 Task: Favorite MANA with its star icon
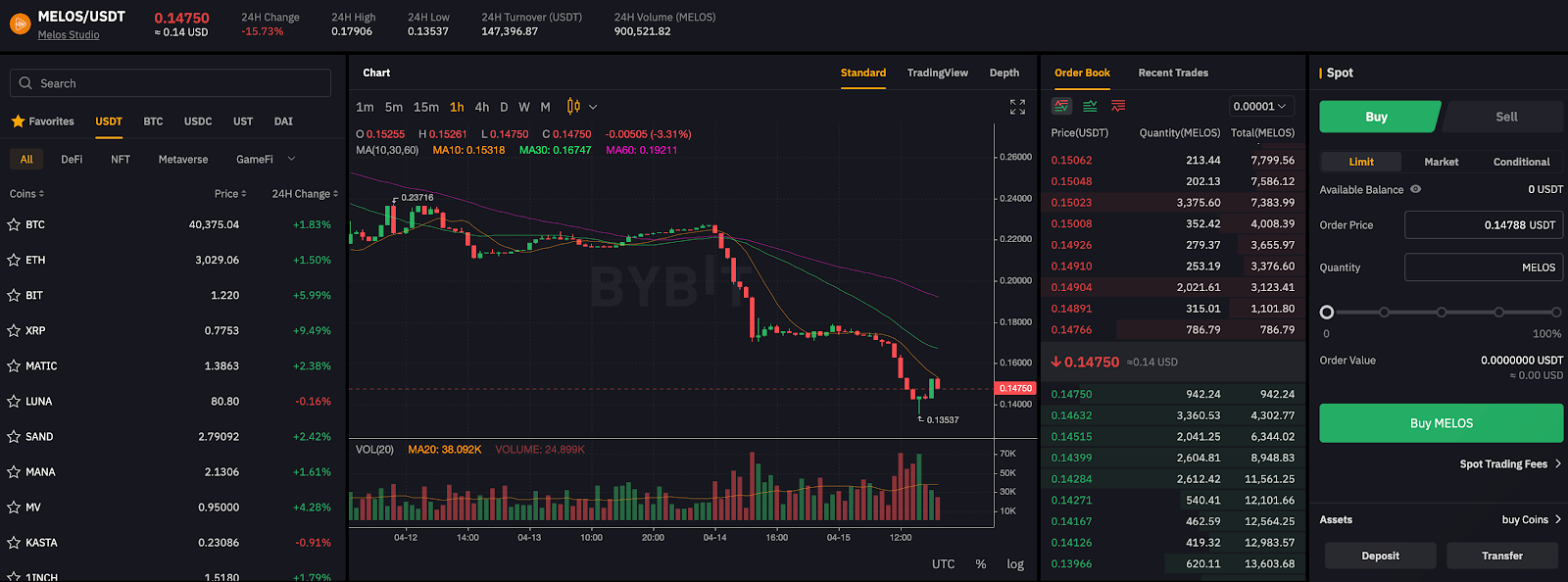pos(14,471)
